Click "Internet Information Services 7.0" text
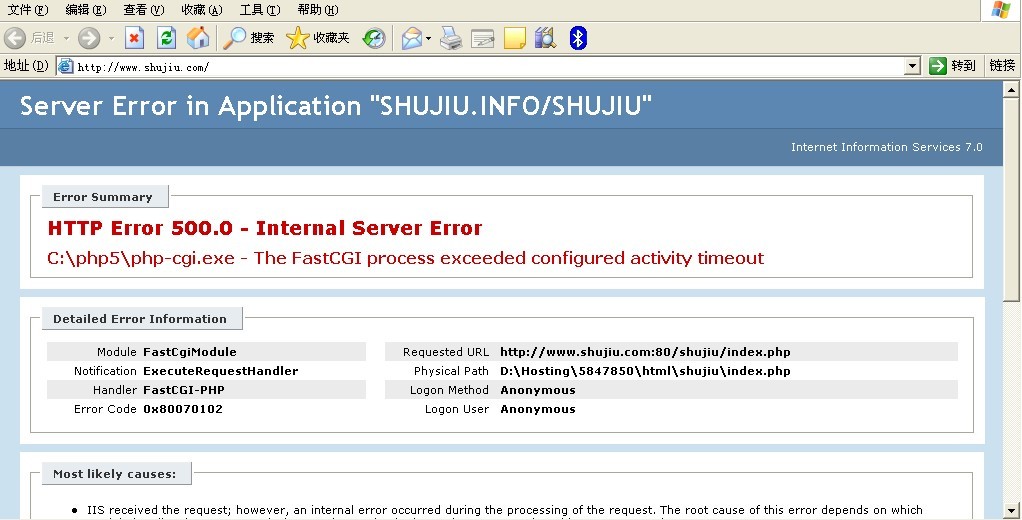The height and width of the screenshot is (520, 1022). (x=886, y=147)
